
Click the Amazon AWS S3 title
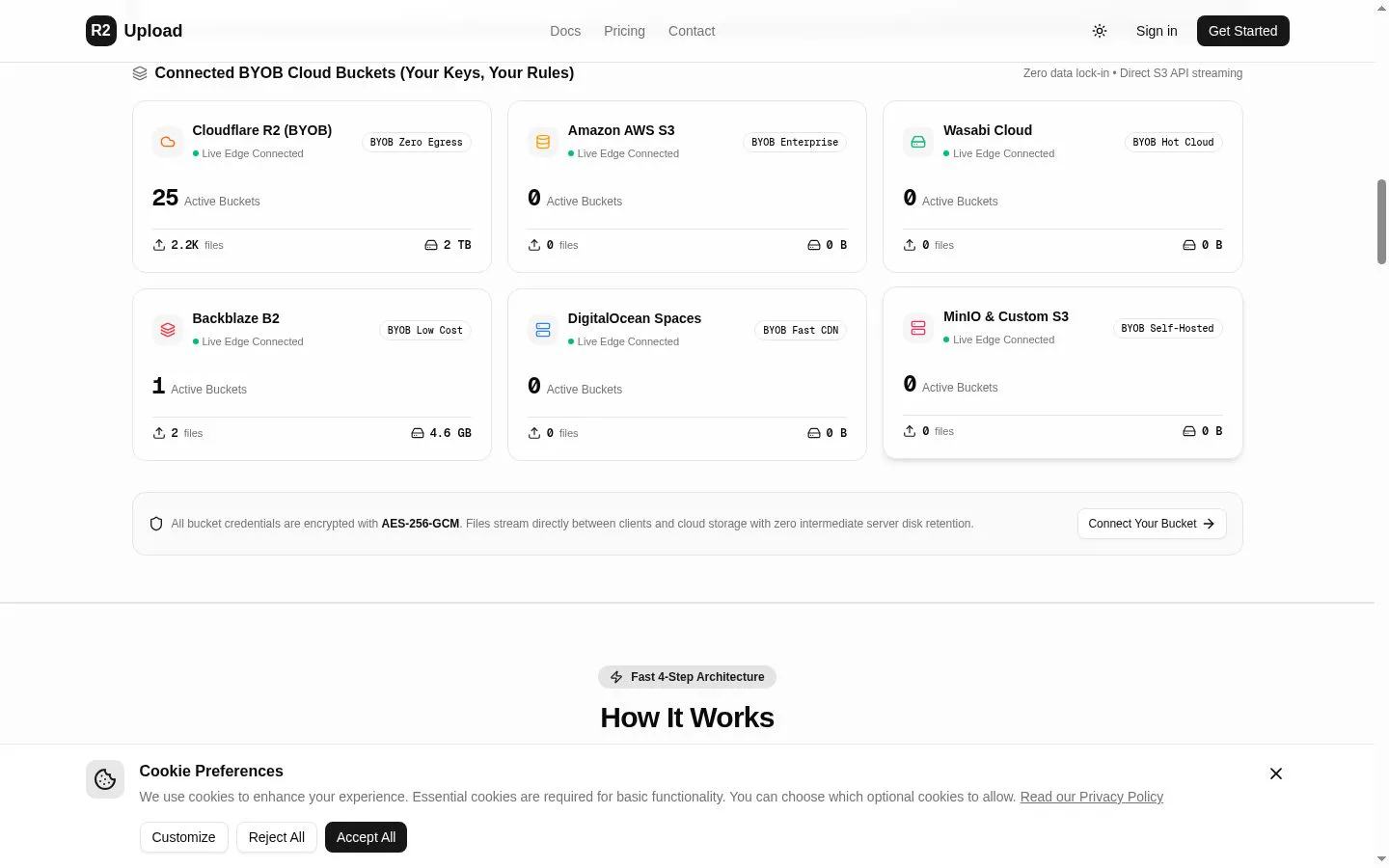(621, 130)
